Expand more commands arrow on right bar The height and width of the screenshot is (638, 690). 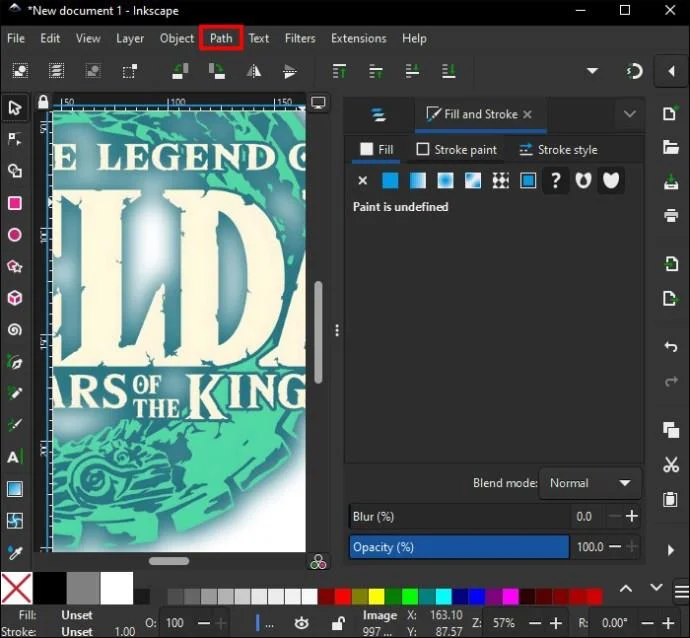coord(671,550)
